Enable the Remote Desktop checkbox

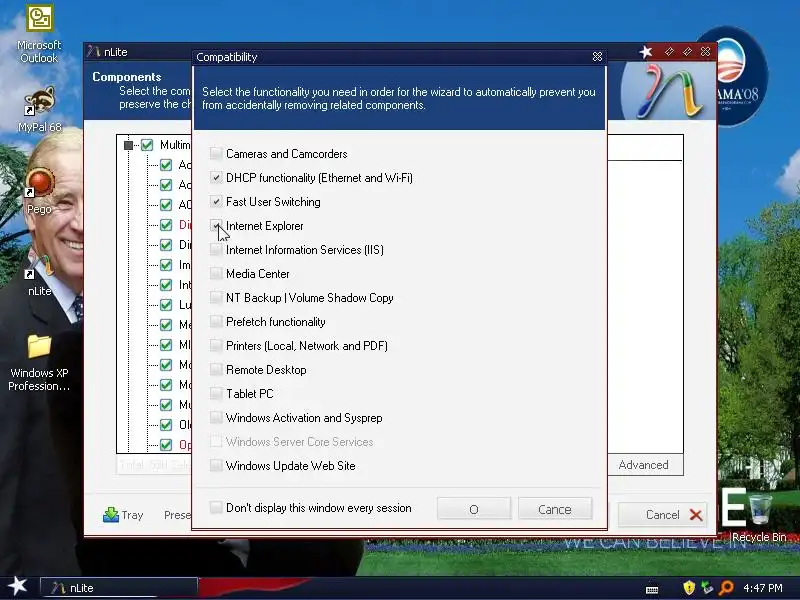pos(216,369)
